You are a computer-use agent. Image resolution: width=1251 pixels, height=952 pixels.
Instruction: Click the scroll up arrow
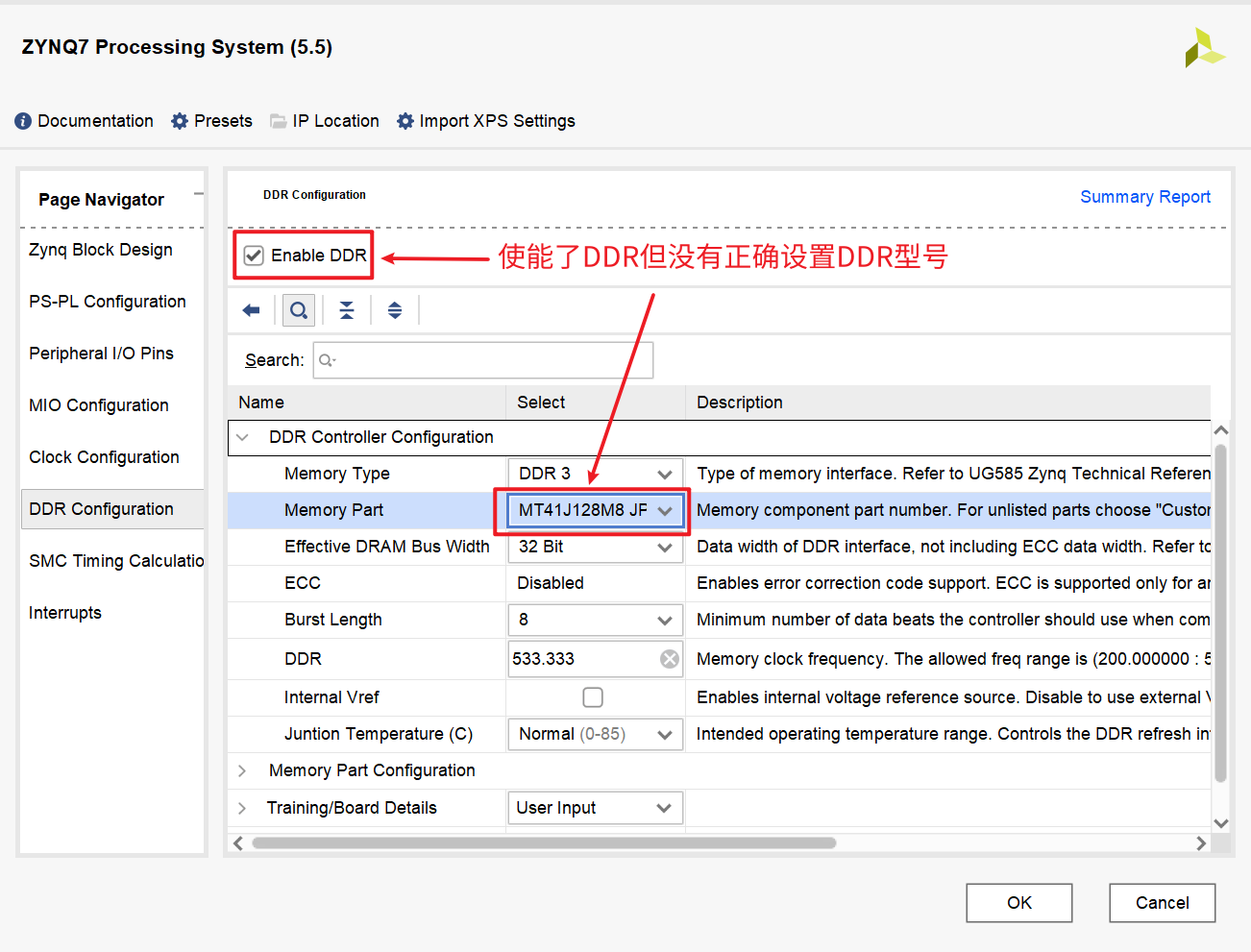(x=1221, y=430)
